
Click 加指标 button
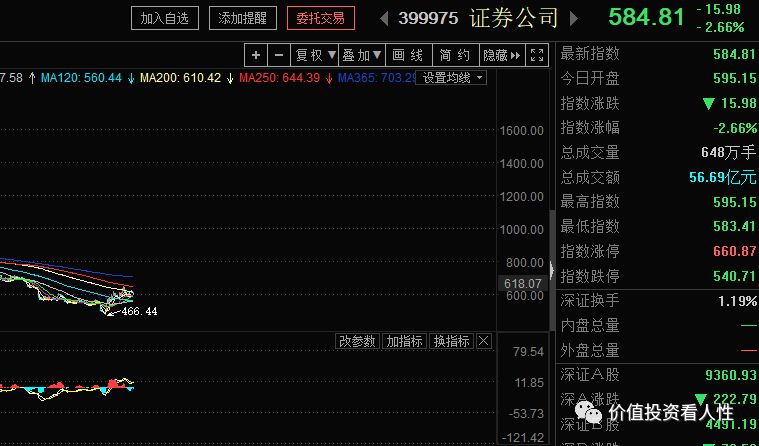click(x=404, y=341)
